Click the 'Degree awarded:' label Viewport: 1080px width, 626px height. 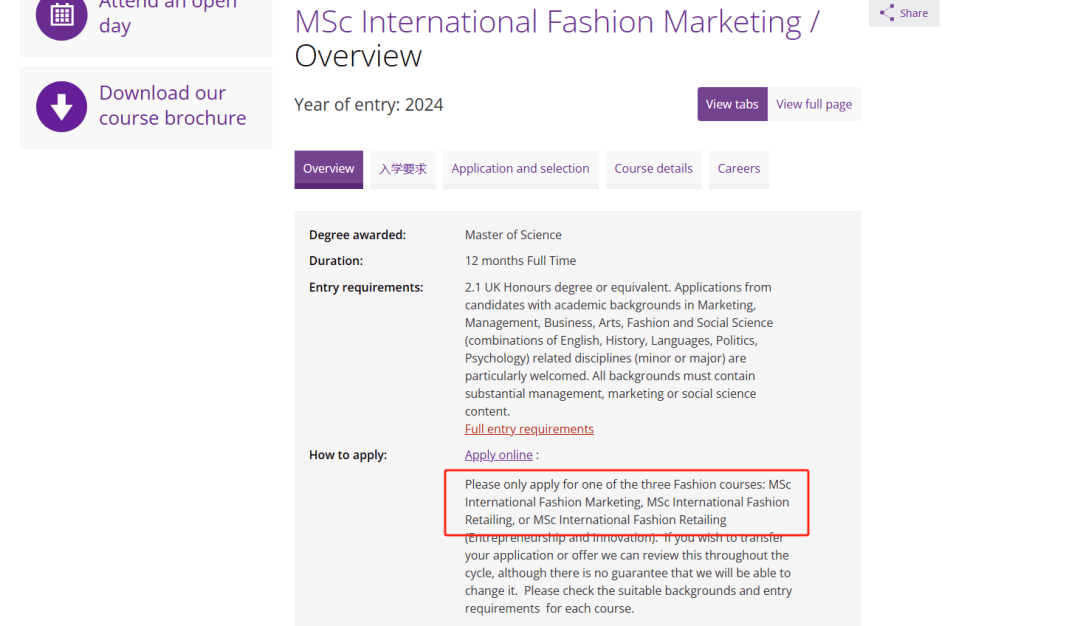[x=357, y=235]
